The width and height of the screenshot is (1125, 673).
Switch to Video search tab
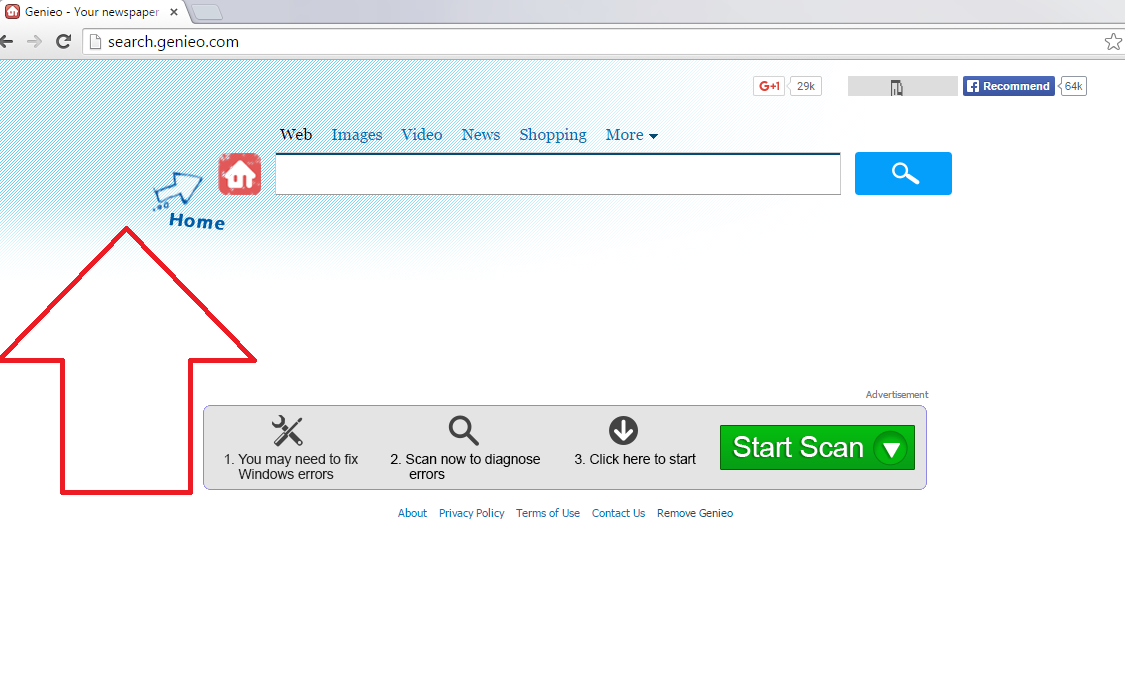(x=421, y=135)
